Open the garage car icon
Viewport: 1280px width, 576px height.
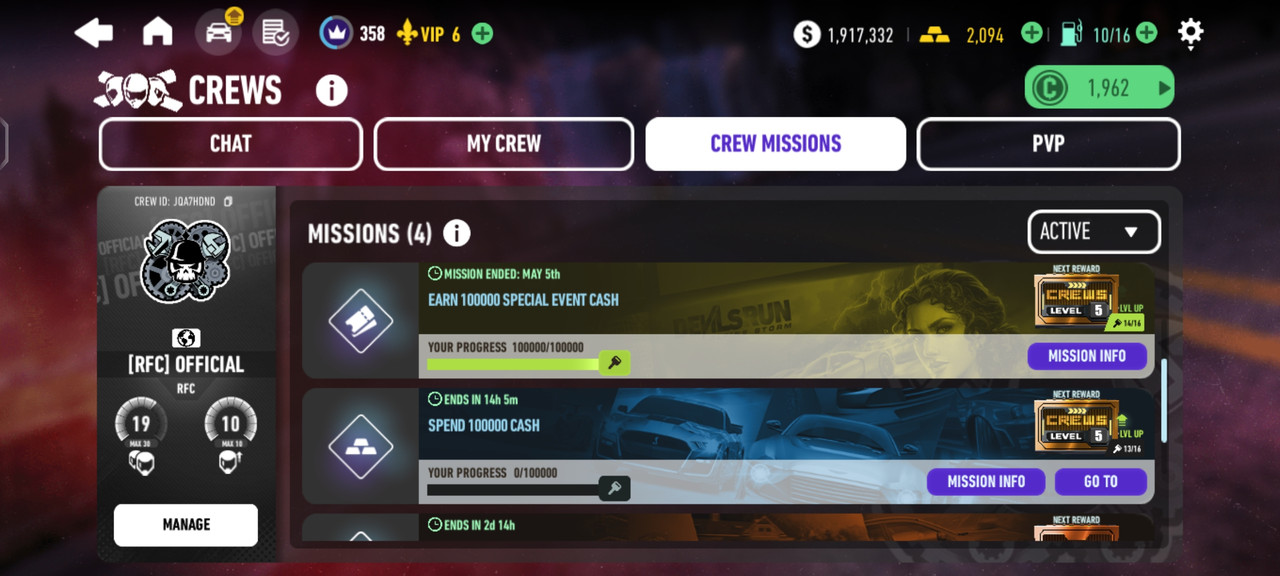[x=218, y=32]
